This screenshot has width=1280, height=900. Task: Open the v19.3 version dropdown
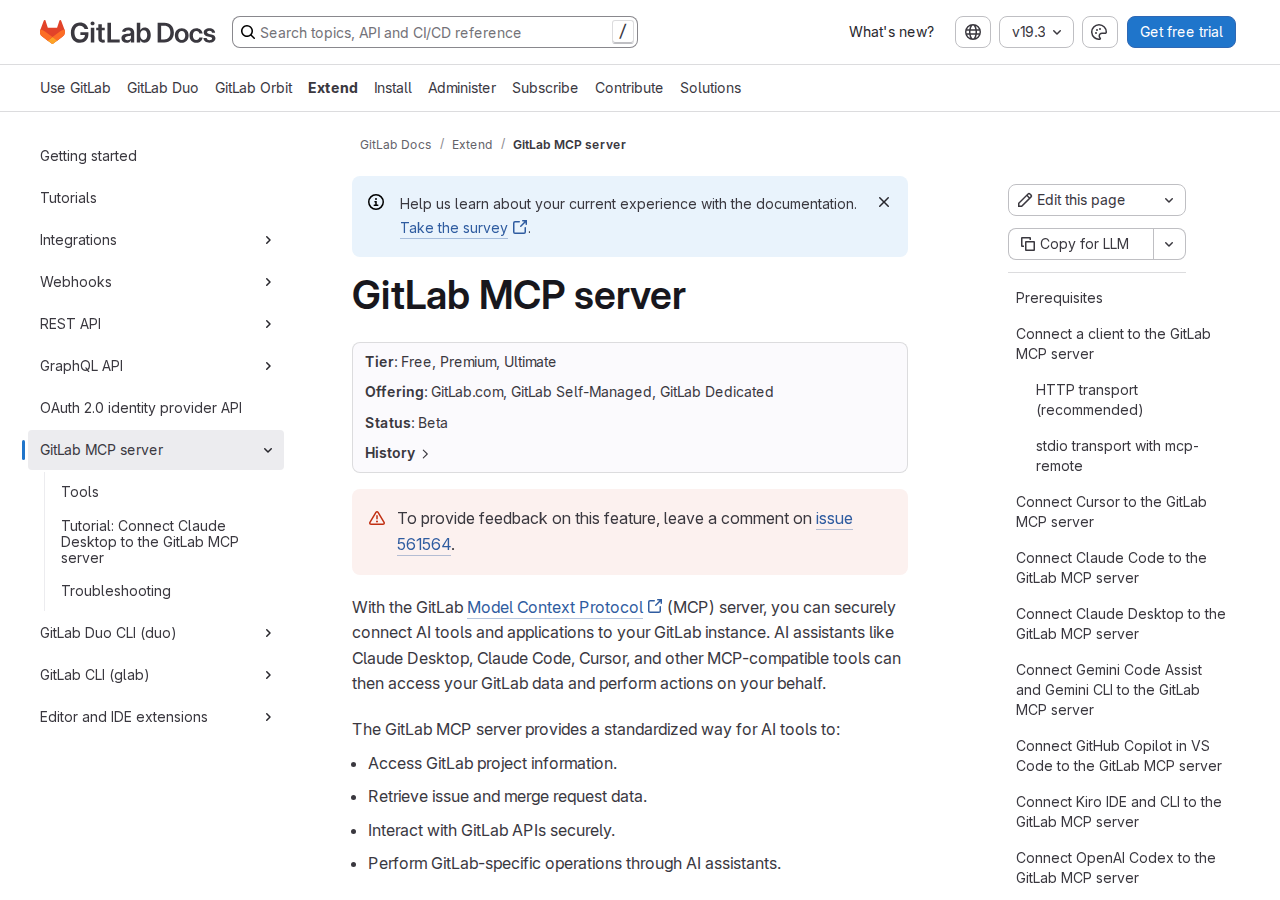tap(1036, 32)
